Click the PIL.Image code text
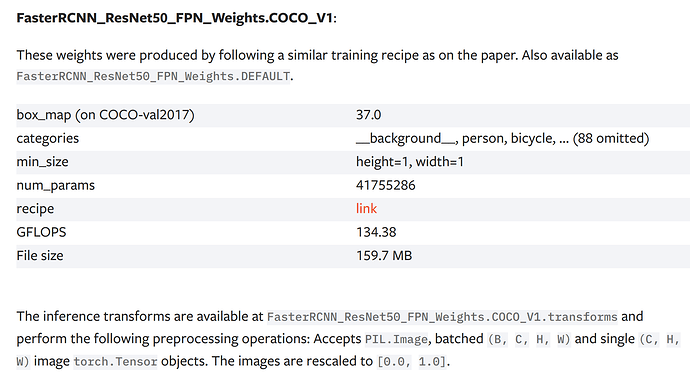The image size is (690, 382). click(396, 339)
